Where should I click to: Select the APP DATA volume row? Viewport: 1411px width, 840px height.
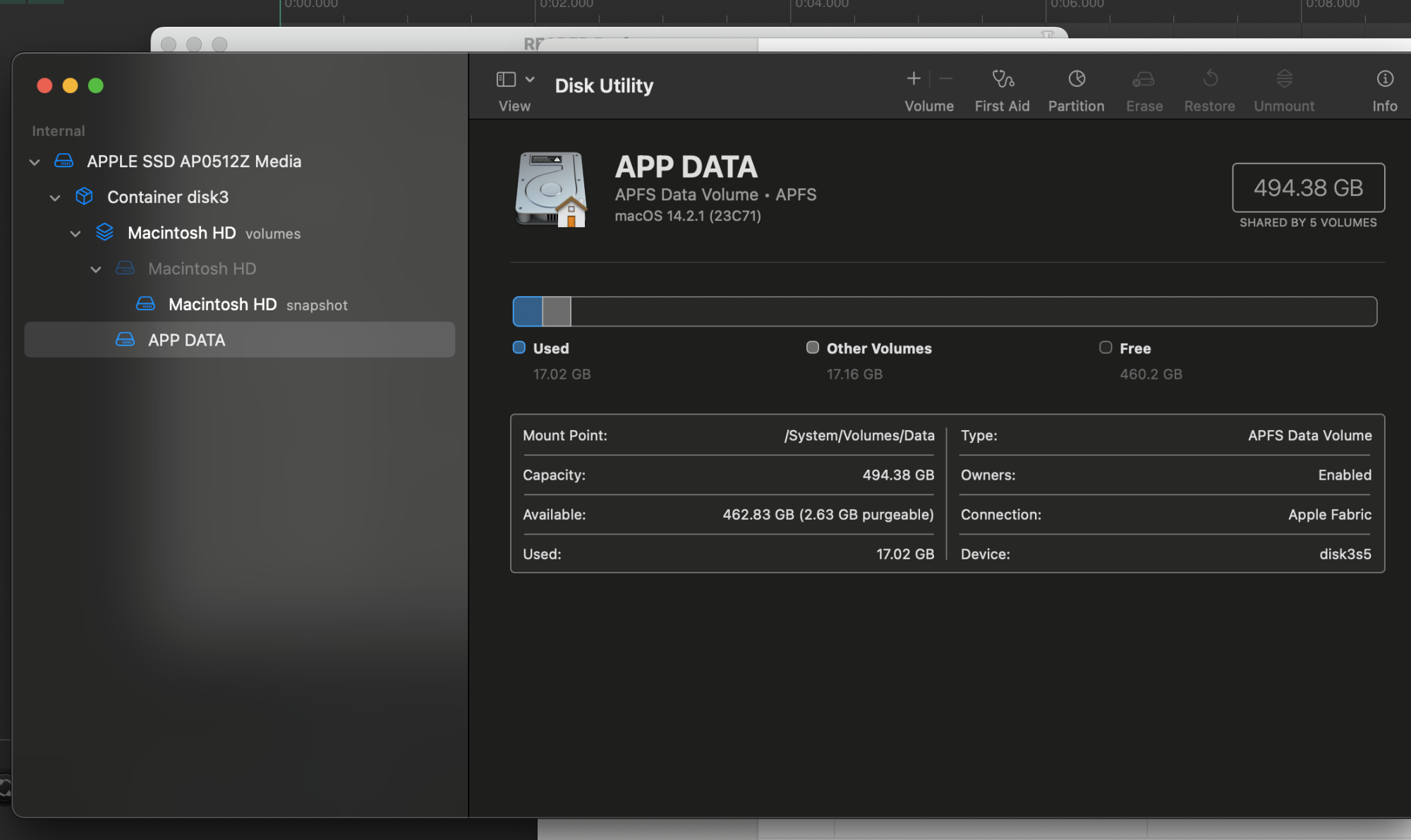tap(240, 340)
